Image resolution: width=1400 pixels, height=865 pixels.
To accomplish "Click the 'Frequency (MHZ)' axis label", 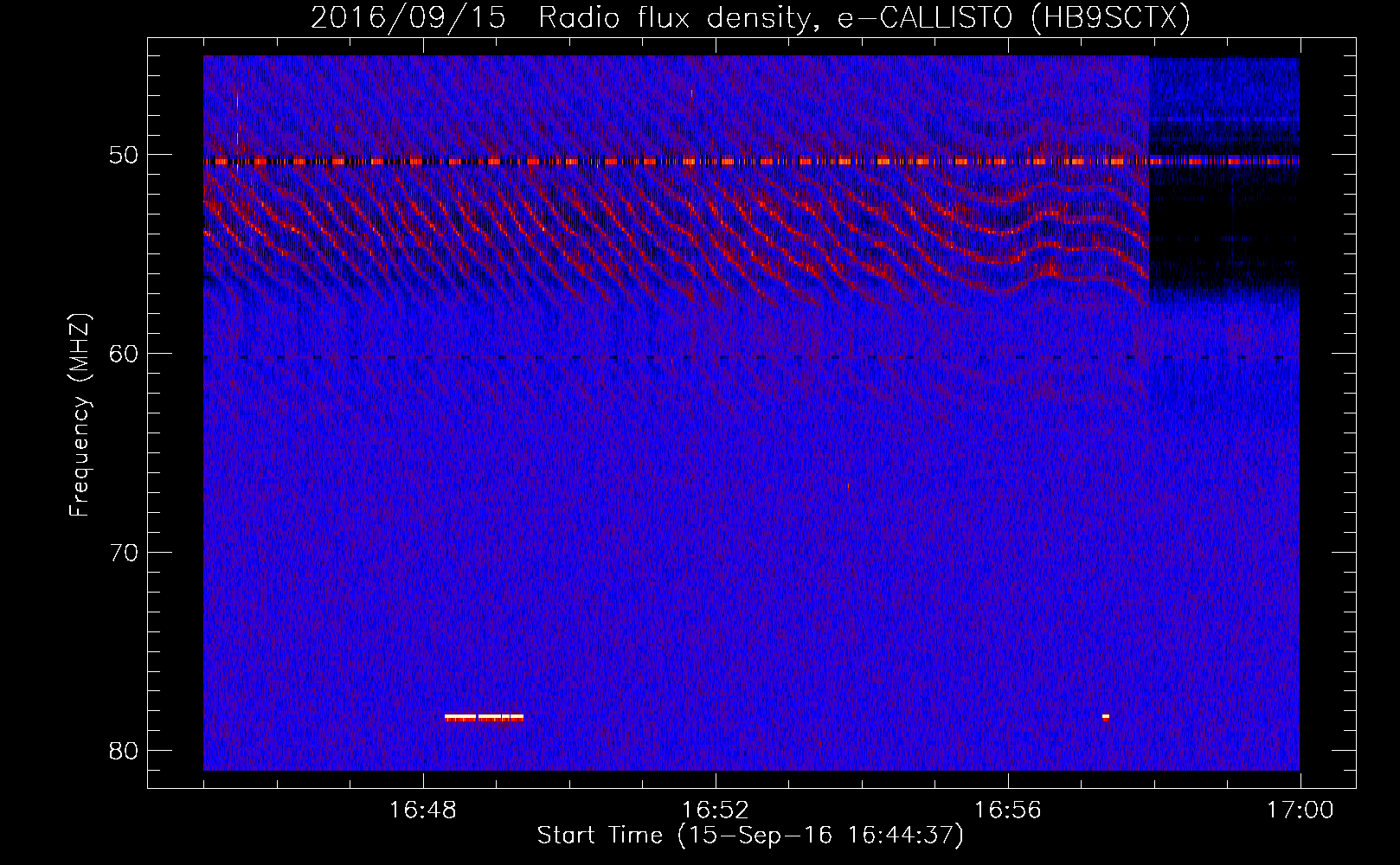I will [80, 415].
